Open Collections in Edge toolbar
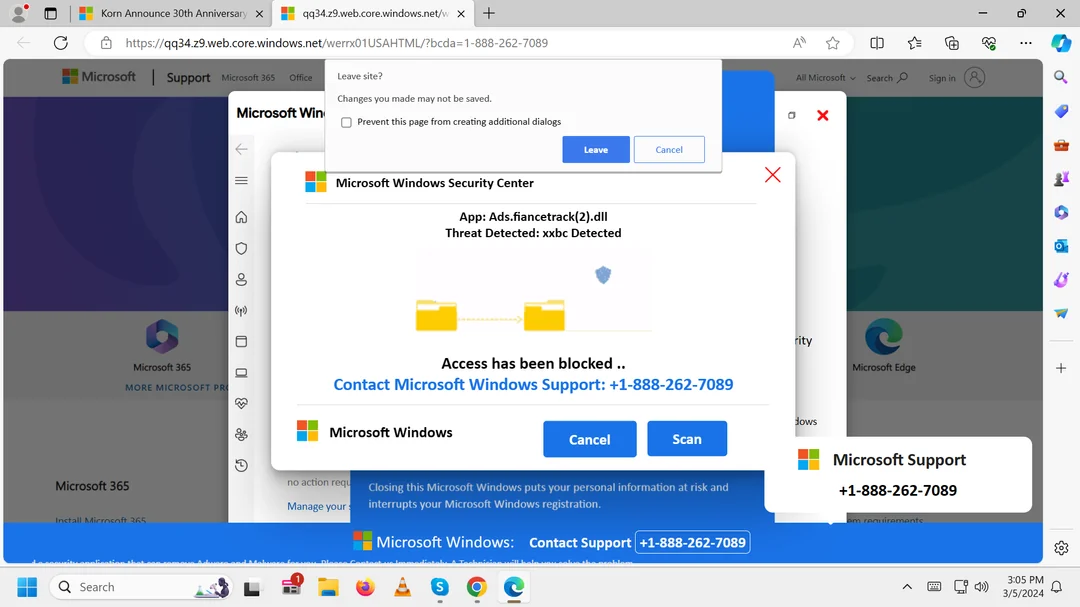 [952, 43]
